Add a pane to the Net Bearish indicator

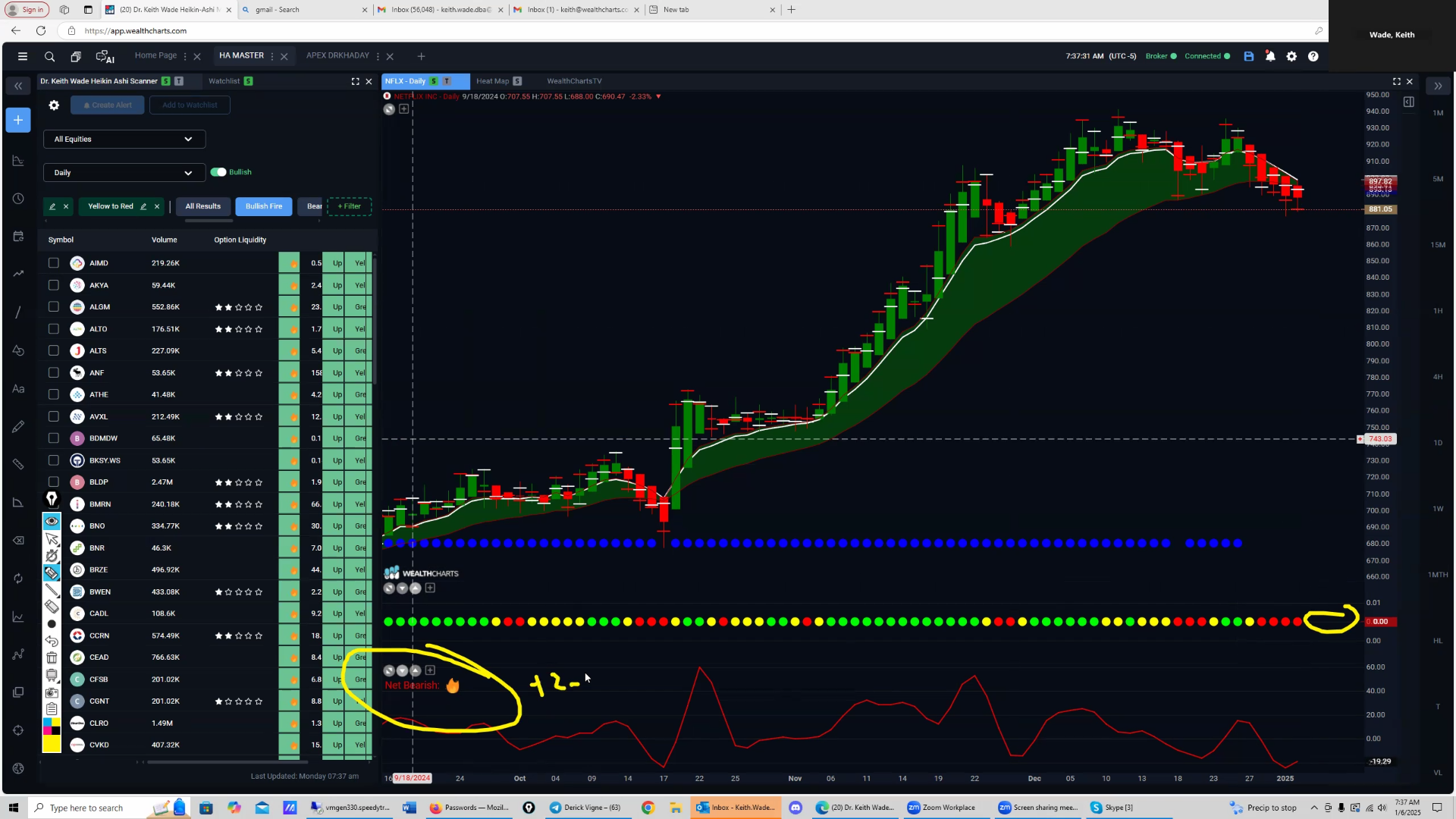click(430, 670)
